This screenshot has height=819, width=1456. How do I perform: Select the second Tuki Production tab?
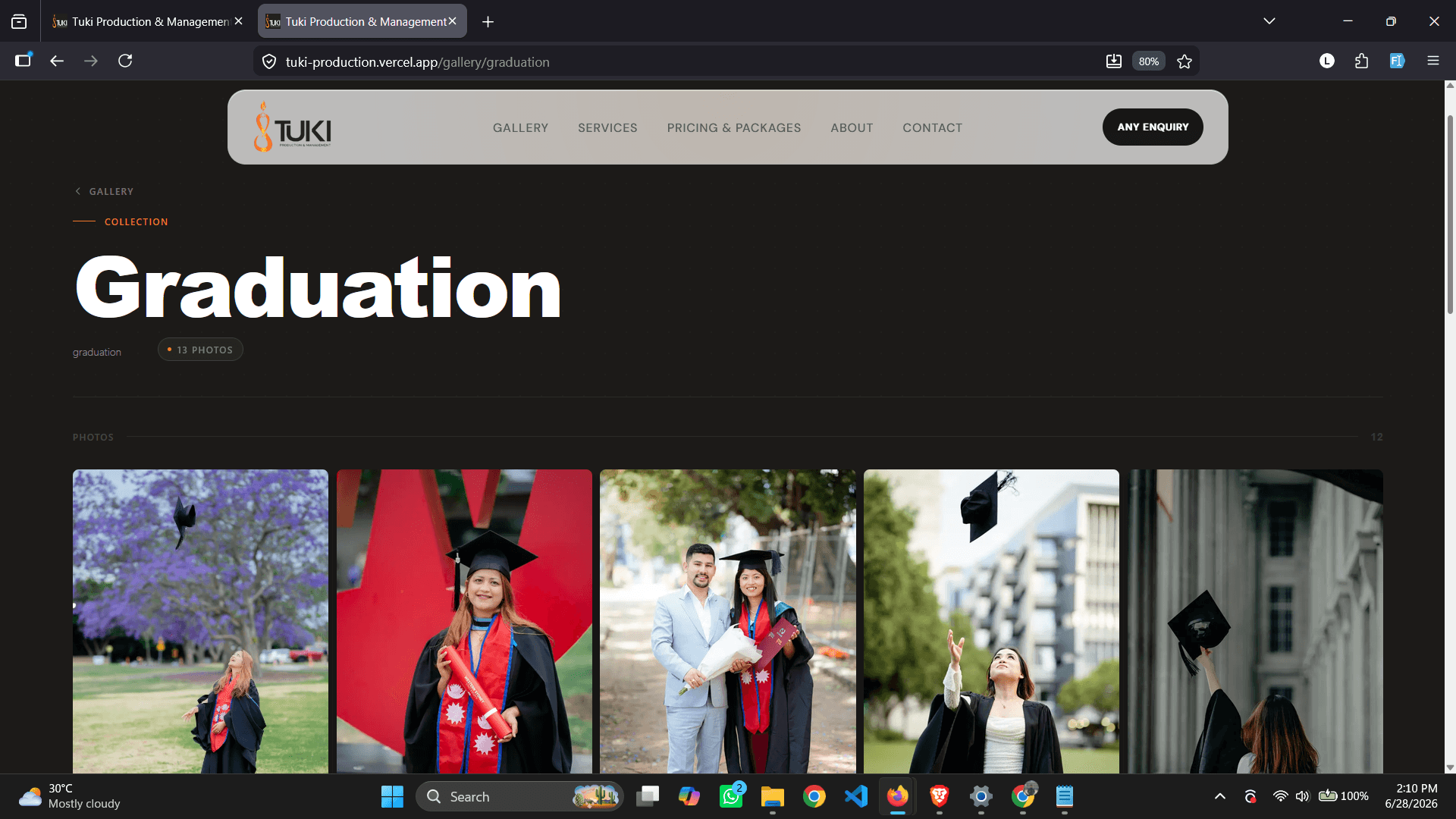coord(362,21)
